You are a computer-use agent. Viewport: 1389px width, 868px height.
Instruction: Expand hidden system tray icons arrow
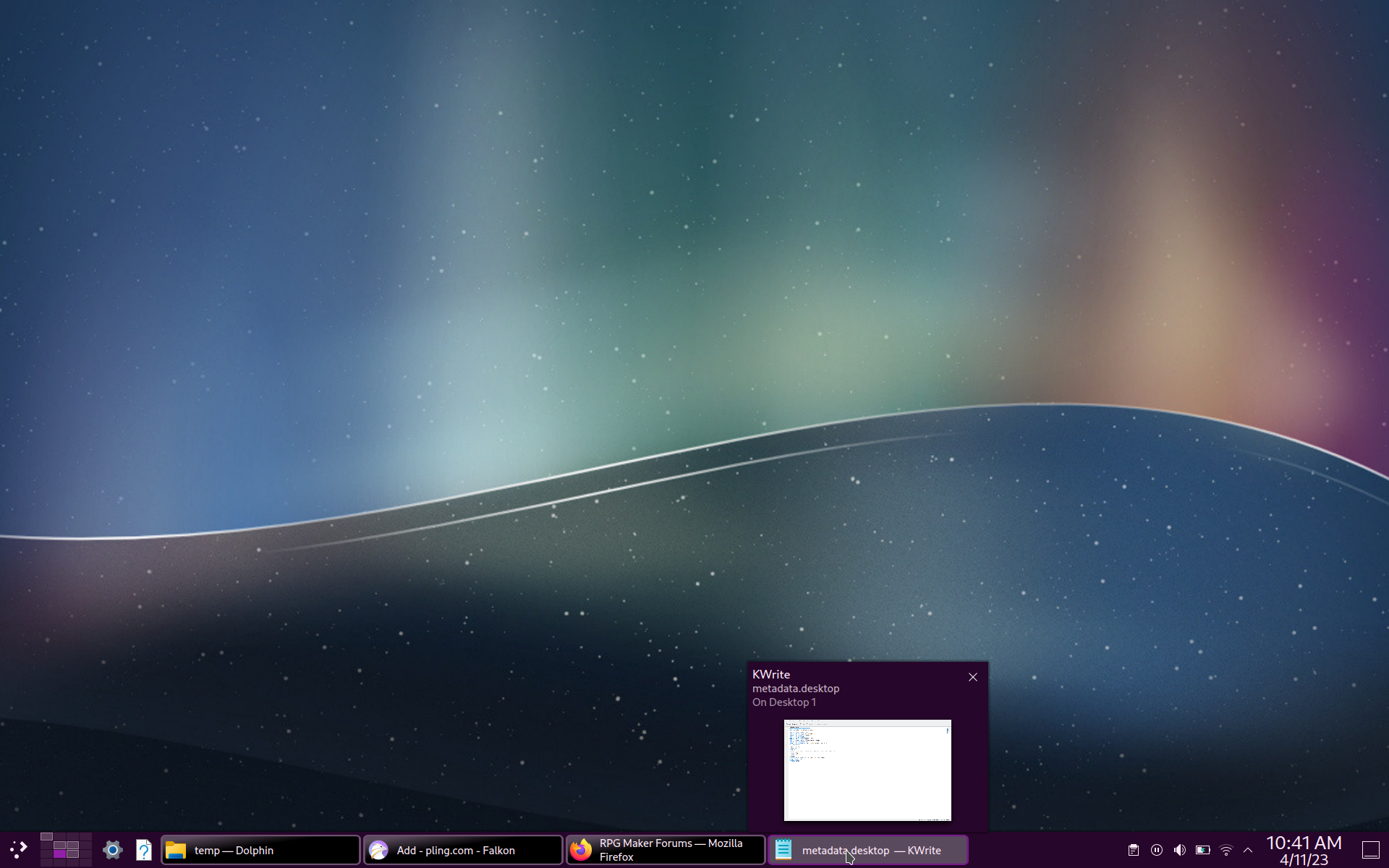click(x=1248, y=850)
